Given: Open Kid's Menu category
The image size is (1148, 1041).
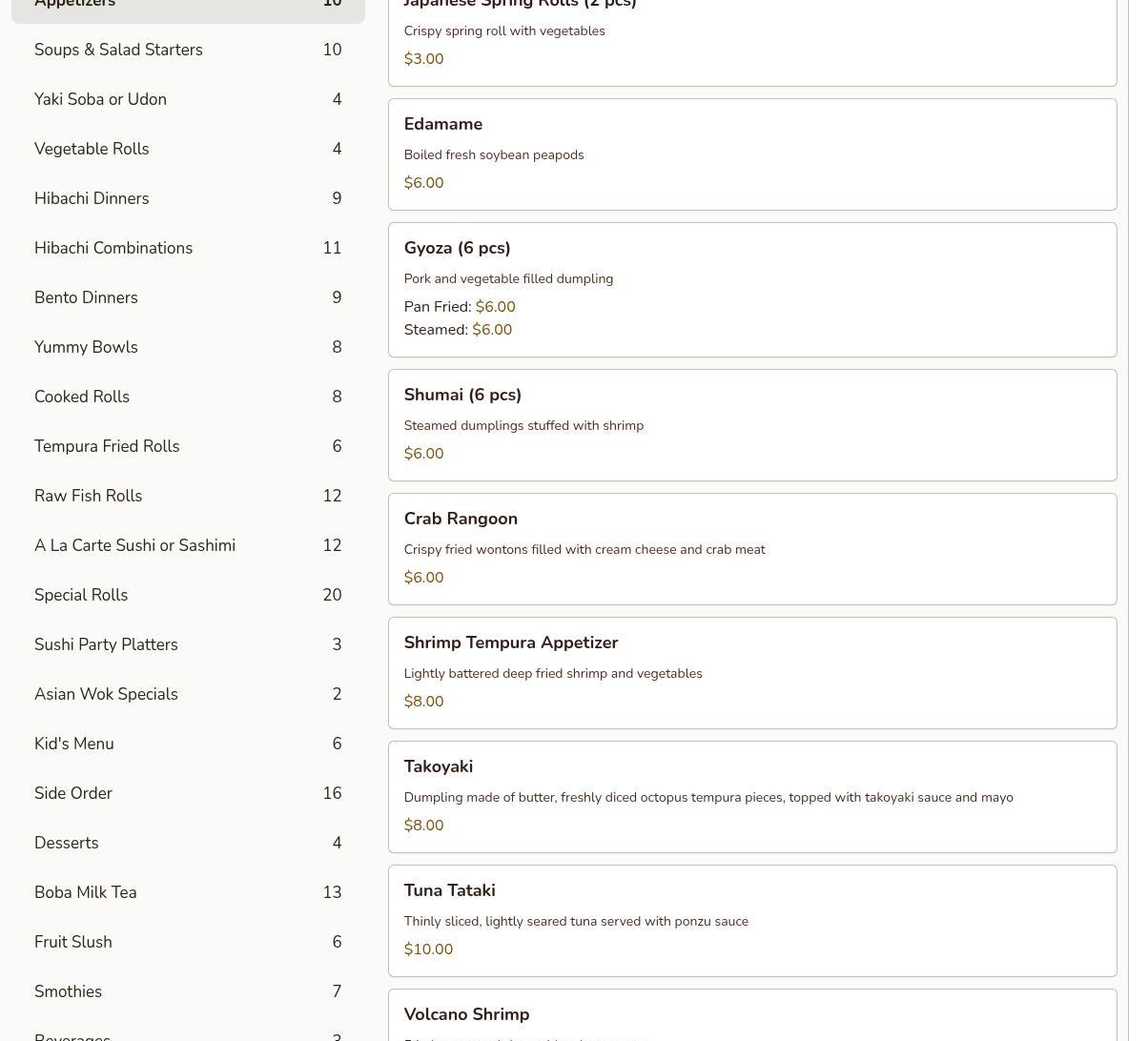Looking at the screenshot, I should tap(188, 744).
